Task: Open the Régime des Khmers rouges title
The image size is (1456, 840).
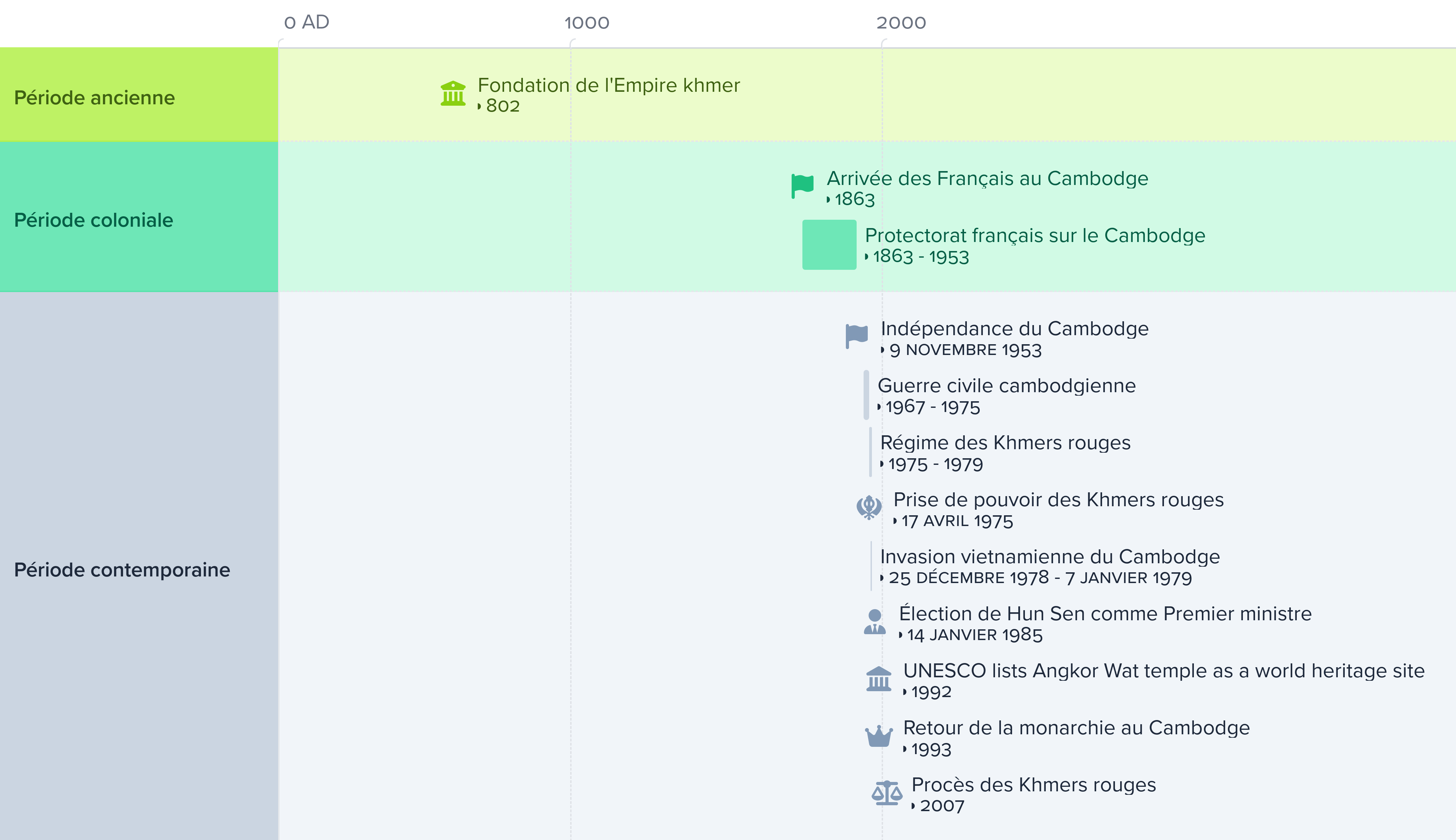Action: (x=1005, y=443)
